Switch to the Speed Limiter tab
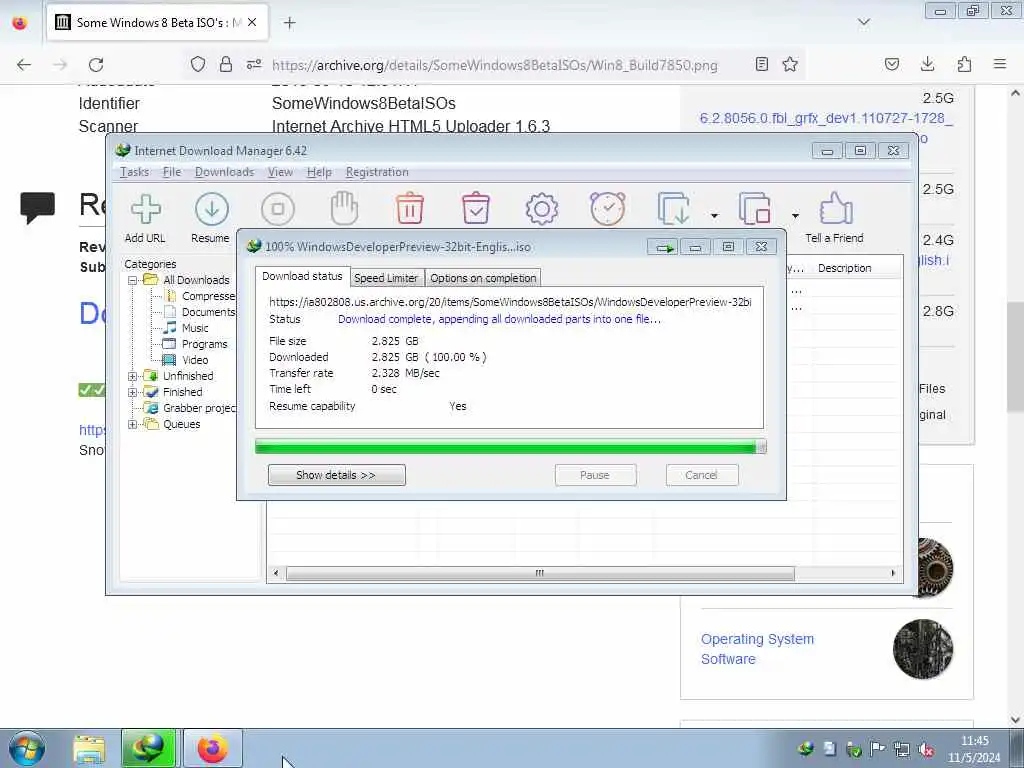The image size is (1024, 768). 386,278
